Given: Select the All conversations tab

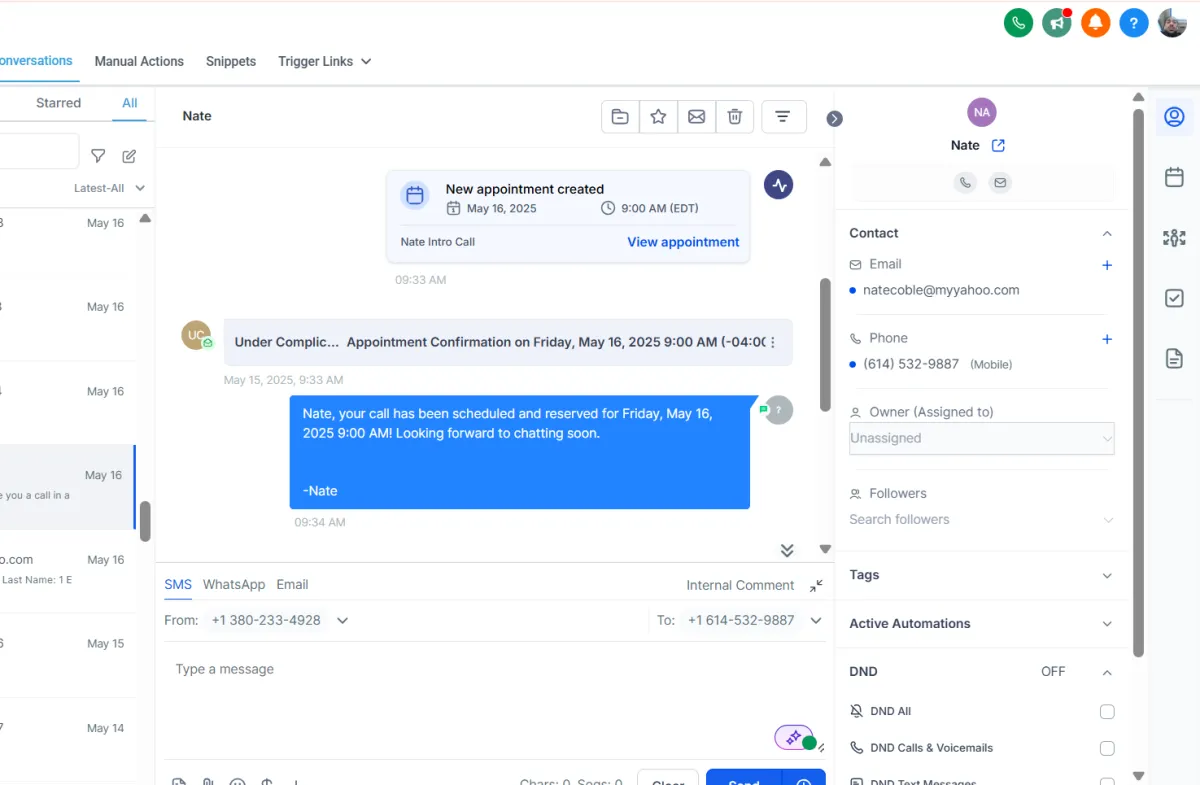Looking at the screenshot, I should point(130,103).
